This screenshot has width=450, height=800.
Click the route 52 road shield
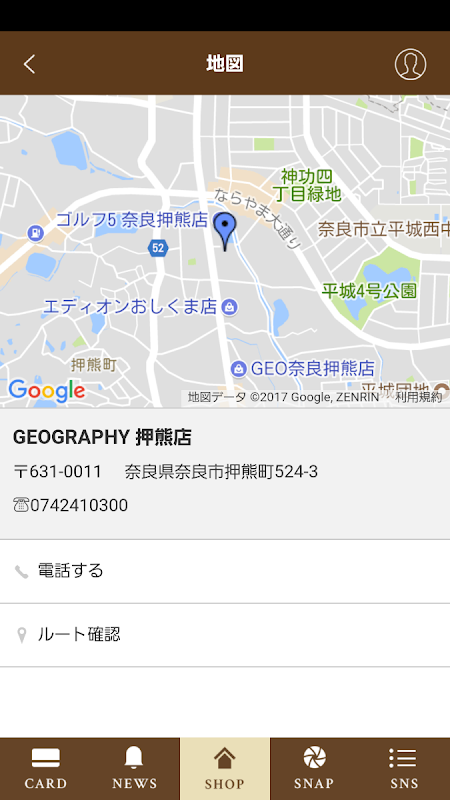point(158,248)
